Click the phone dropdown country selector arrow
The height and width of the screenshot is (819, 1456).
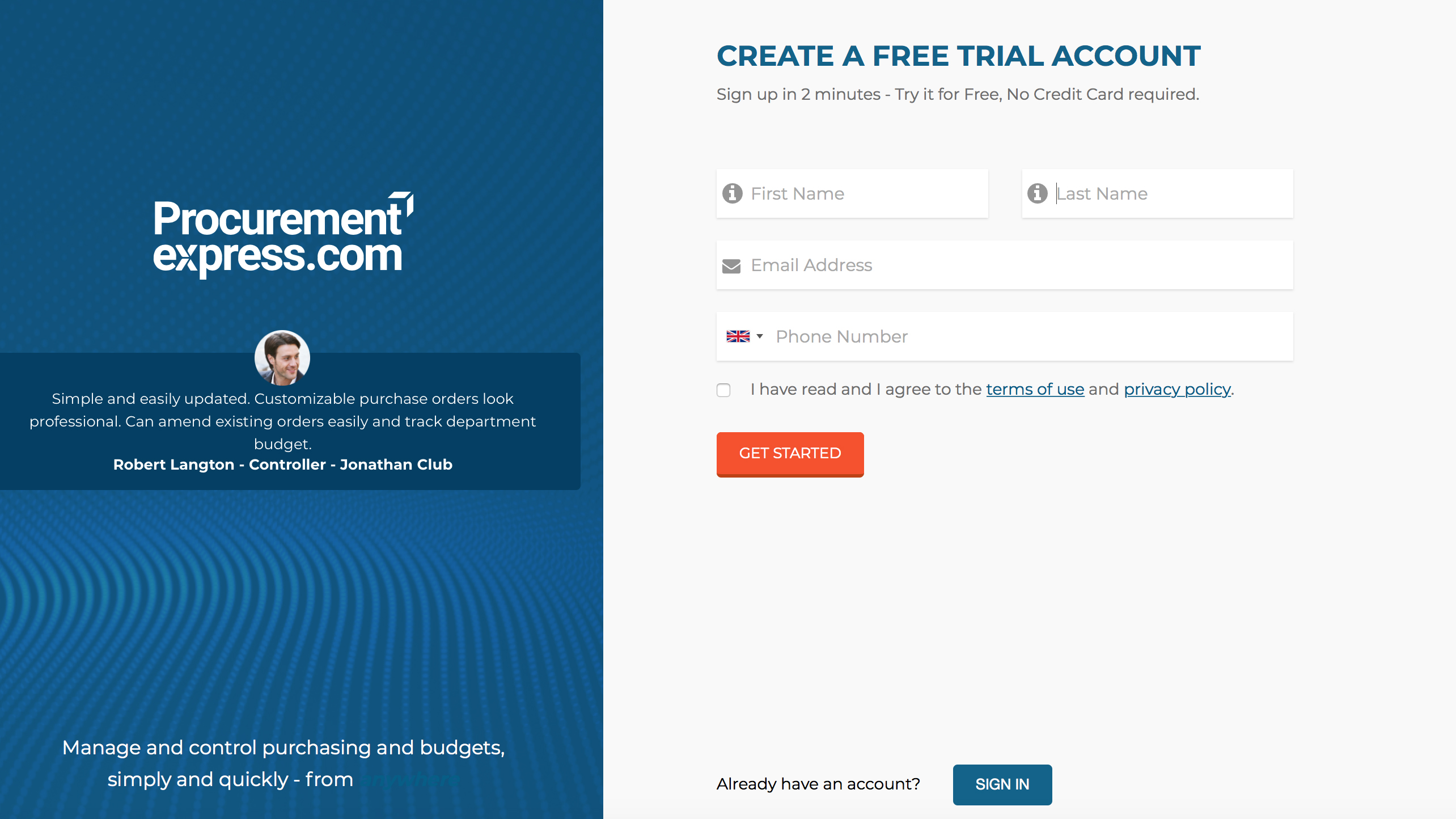(x=757, y=335)
